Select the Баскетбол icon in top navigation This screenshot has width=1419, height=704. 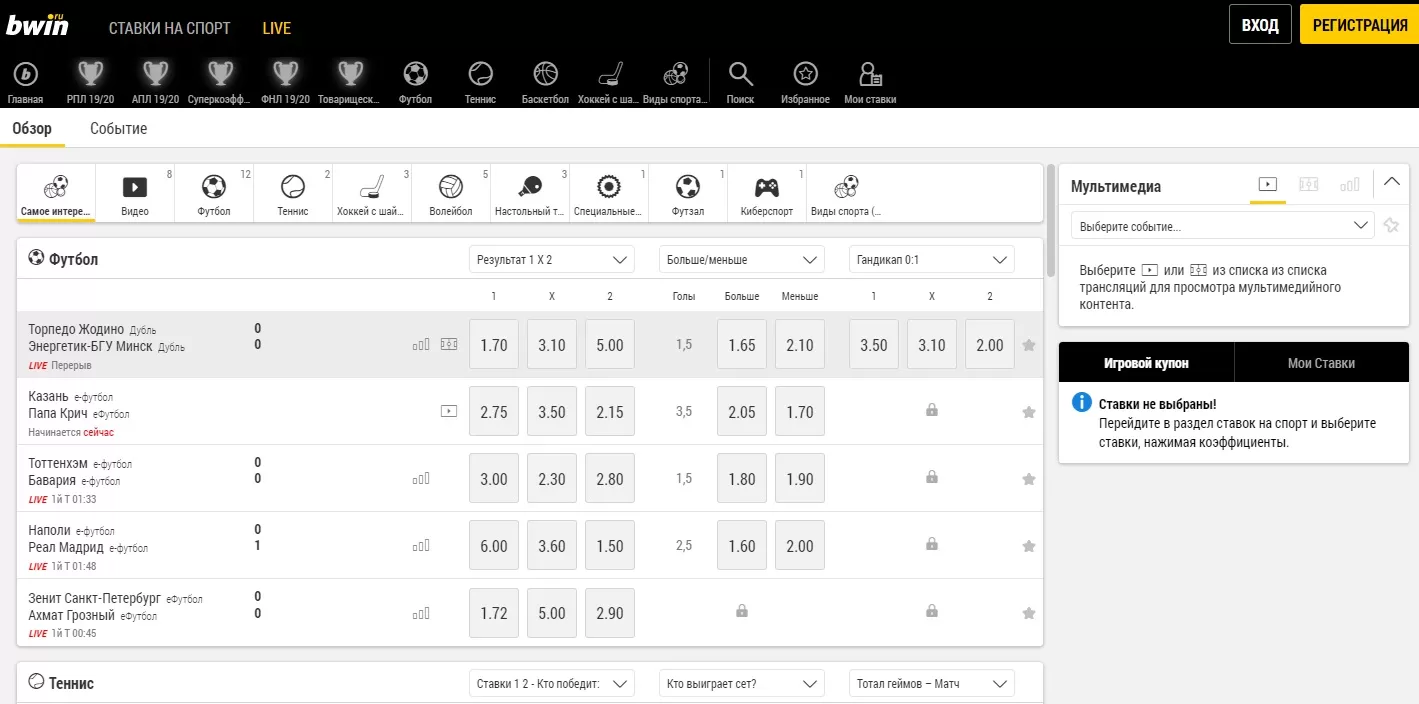click(x=545, y=75)
